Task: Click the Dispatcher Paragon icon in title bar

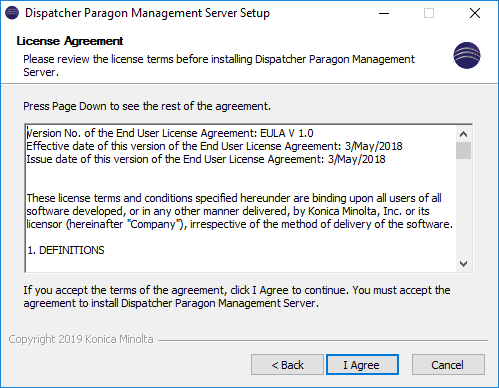Action: [12, 13]
